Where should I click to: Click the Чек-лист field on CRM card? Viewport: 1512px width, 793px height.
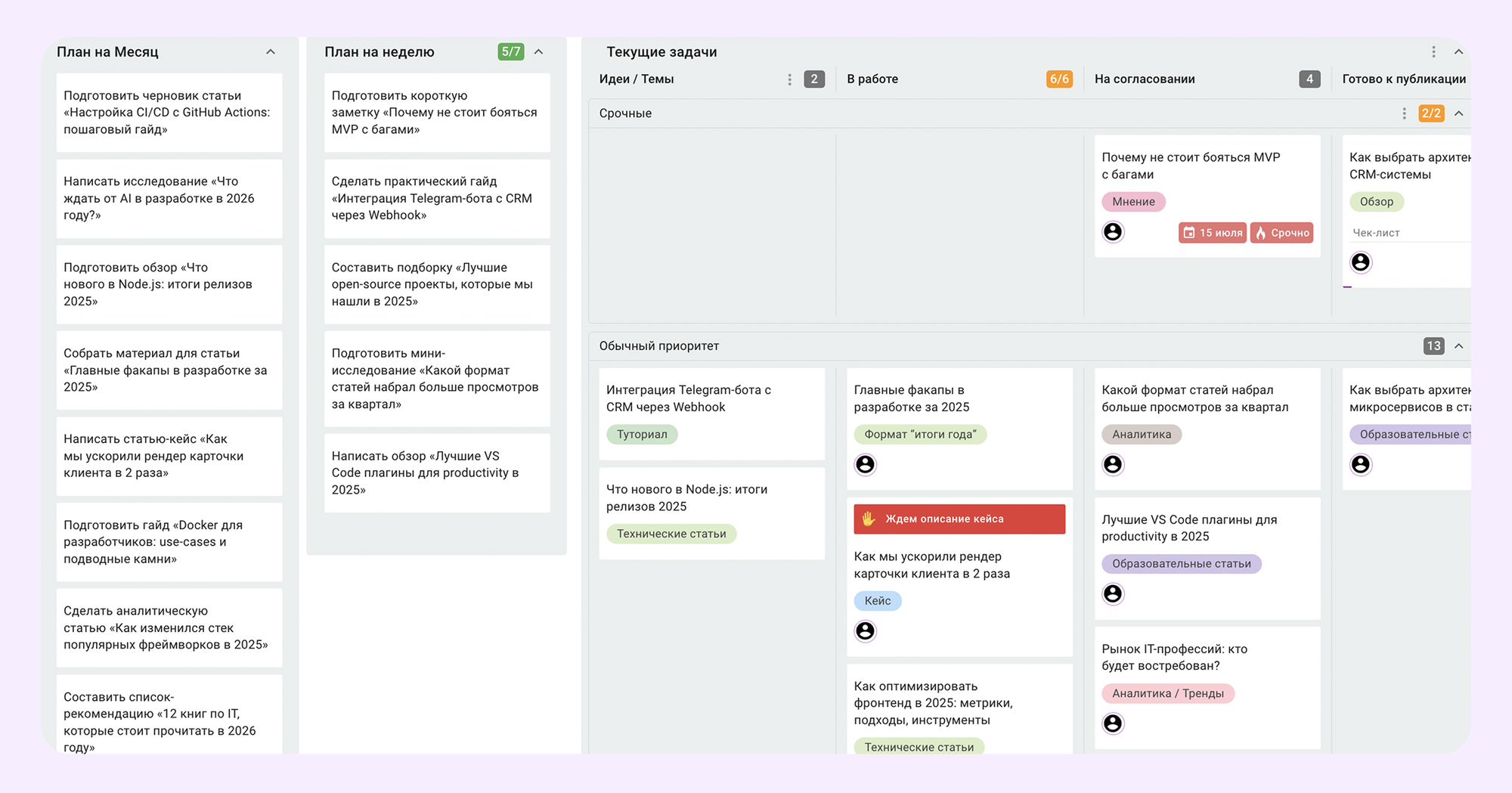1376,233
